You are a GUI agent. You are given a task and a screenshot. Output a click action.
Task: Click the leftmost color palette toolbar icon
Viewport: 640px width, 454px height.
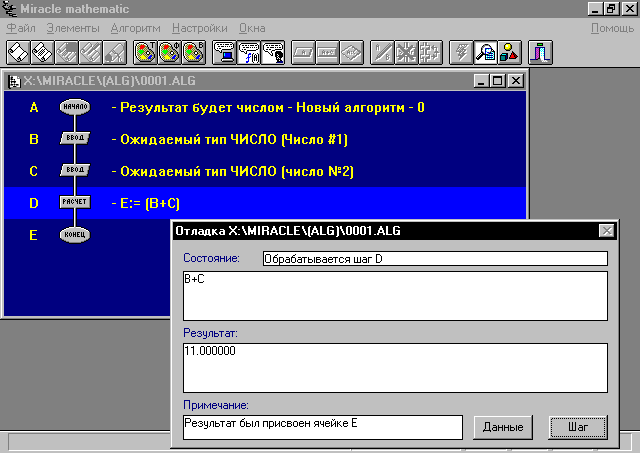click(x=145, y=52)
